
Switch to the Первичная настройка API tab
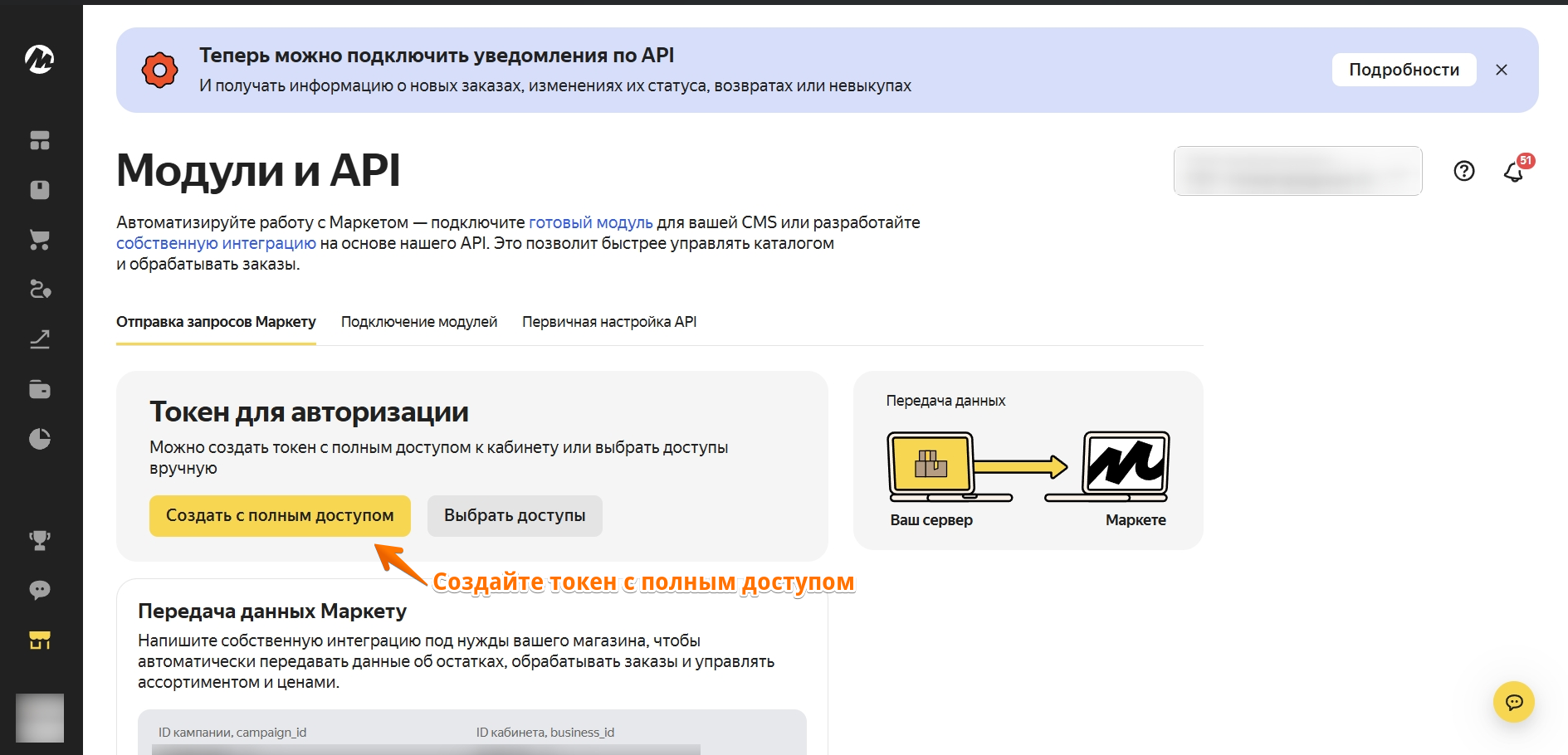tap(609, 322)
